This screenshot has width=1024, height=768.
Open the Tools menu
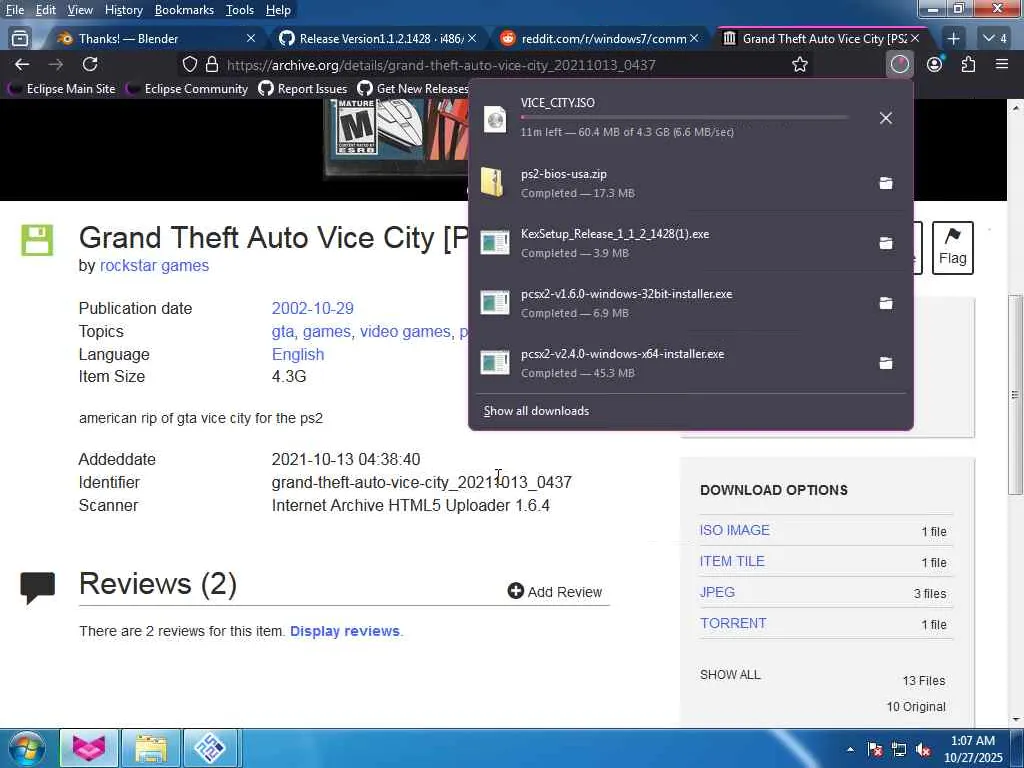240,10
